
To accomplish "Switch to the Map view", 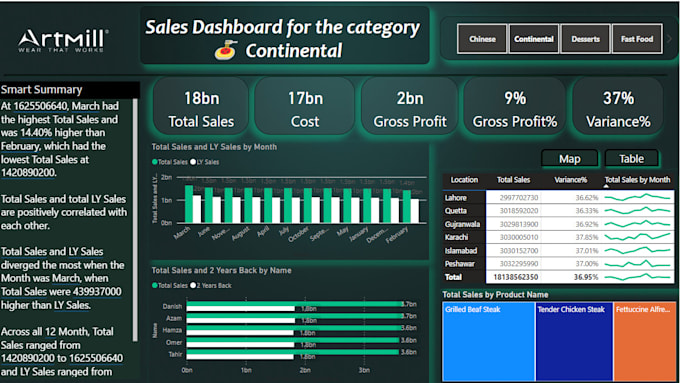I will [x=570, y=159].
